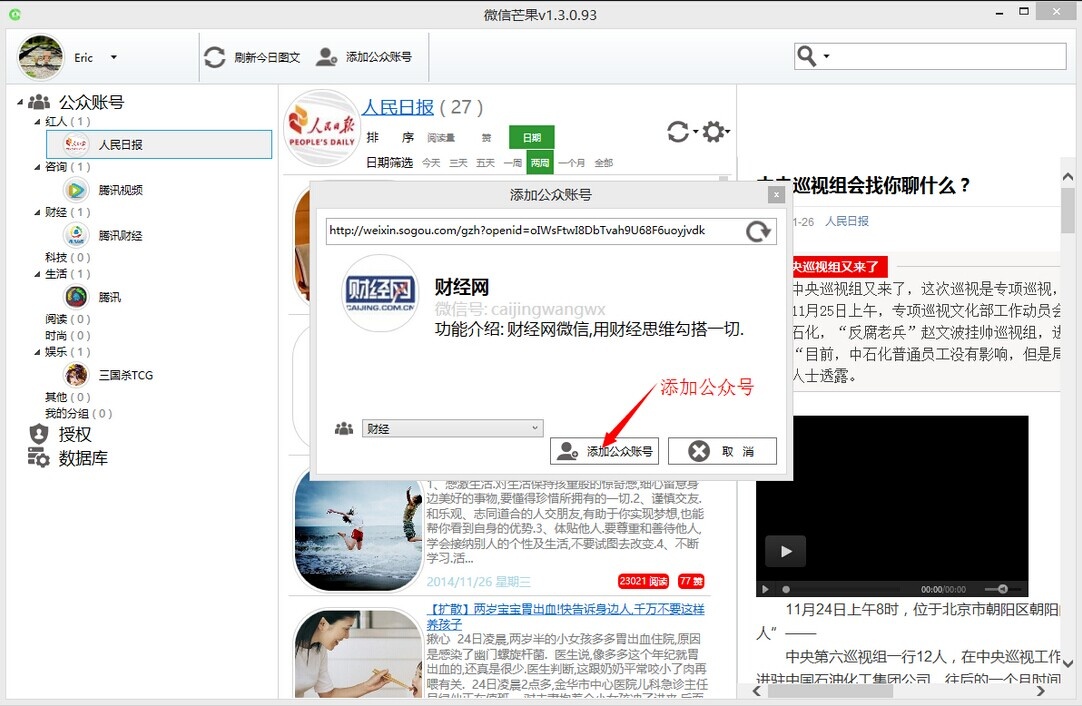
Task: Open the Eric account dropdown arrow
Action: (114, 57)
